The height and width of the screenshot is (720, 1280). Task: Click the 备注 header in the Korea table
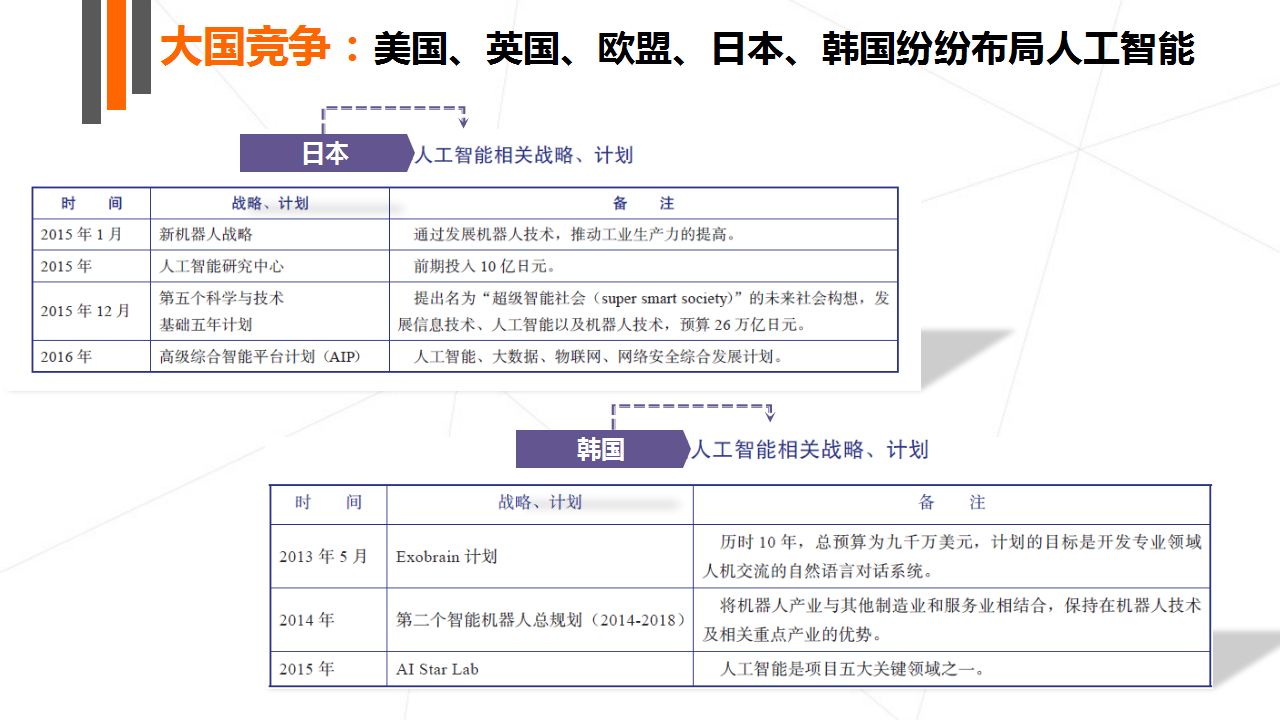tap(951, 503)
